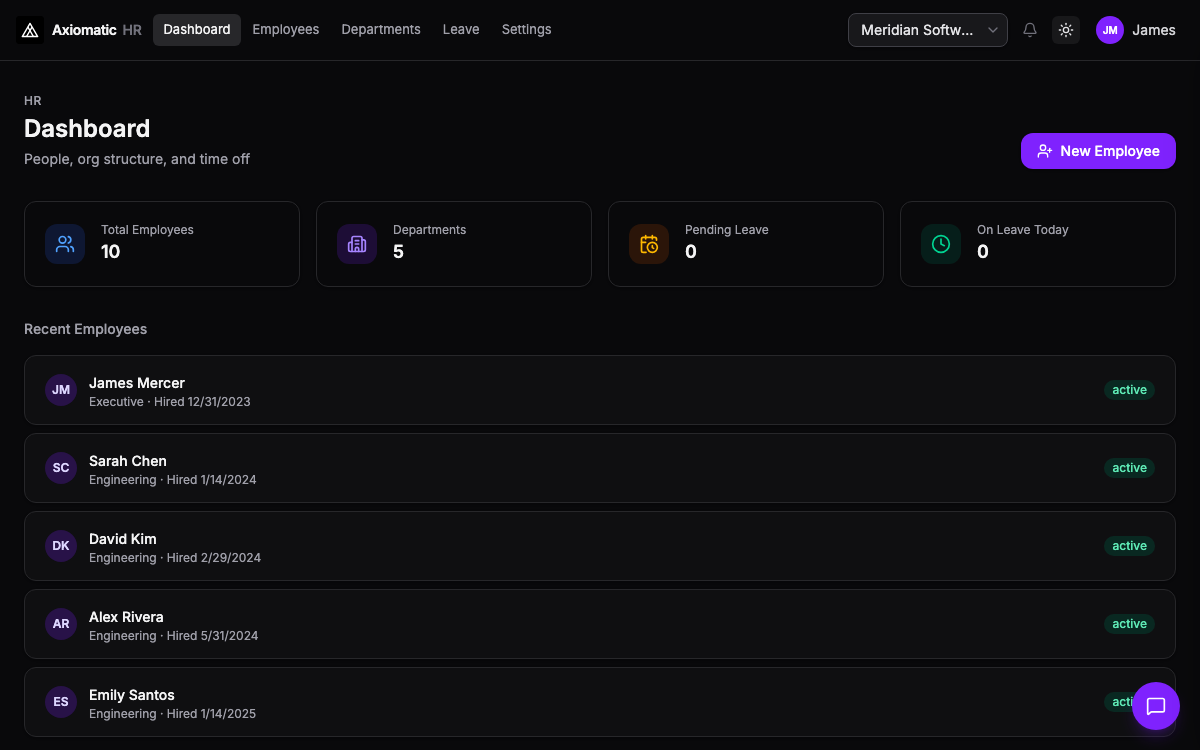Click the Axiomatic HR logo icon
The image size is (1200, 750).
tap(30, 30)
